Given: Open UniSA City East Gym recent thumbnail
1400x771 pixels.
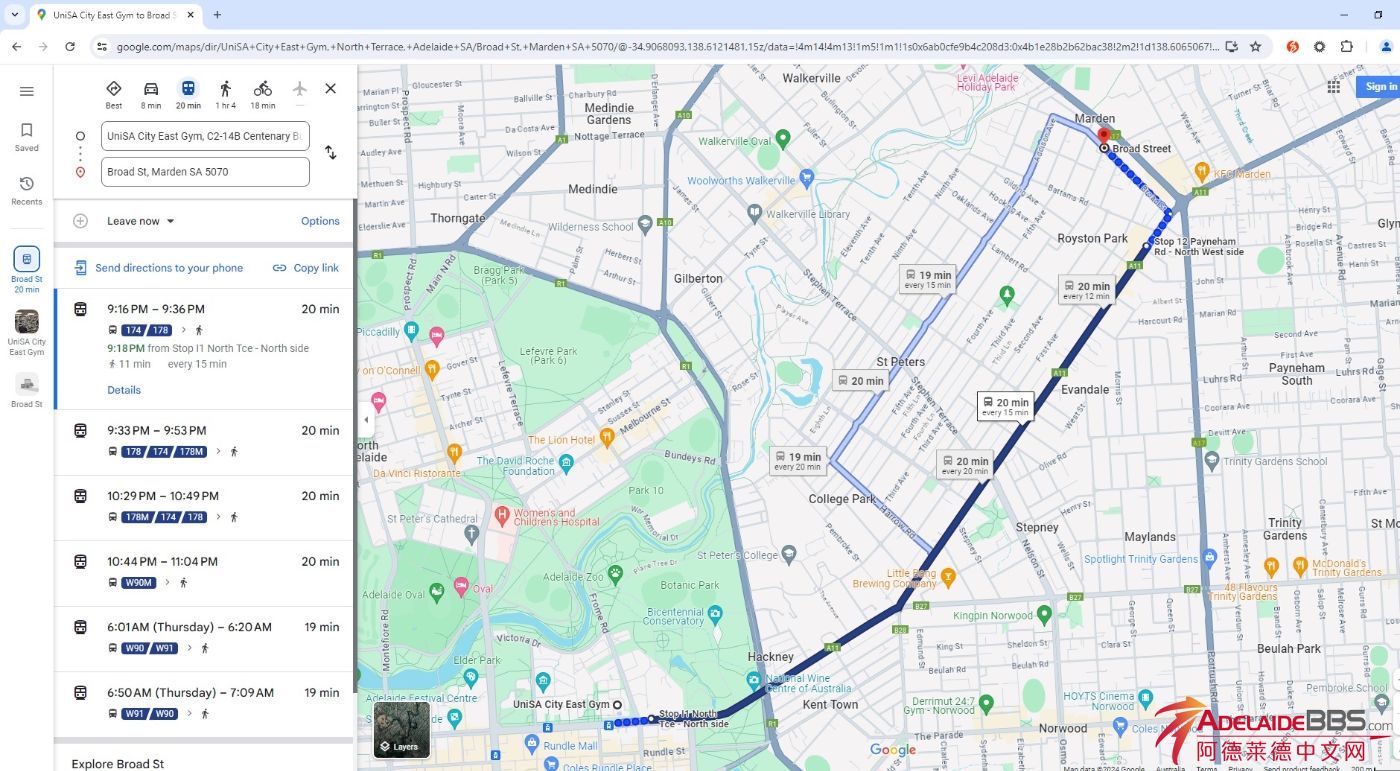Looking at the screenshot, I should (27, 332).
